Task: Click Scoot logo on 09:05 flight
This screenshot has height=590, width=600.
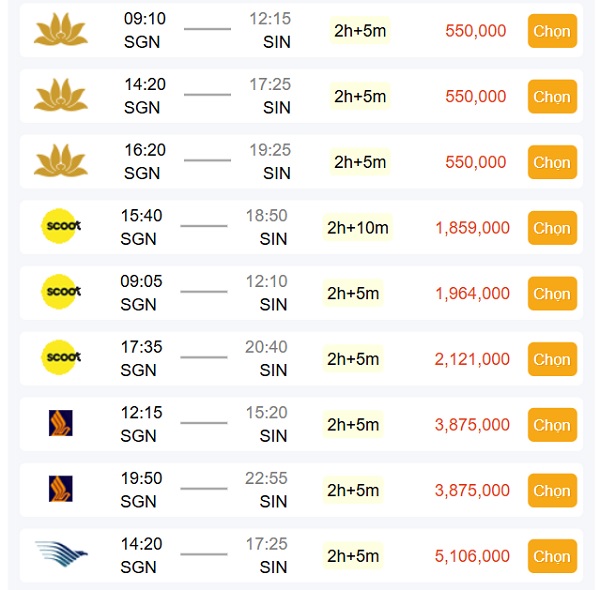Action: (x=61, y=292)
